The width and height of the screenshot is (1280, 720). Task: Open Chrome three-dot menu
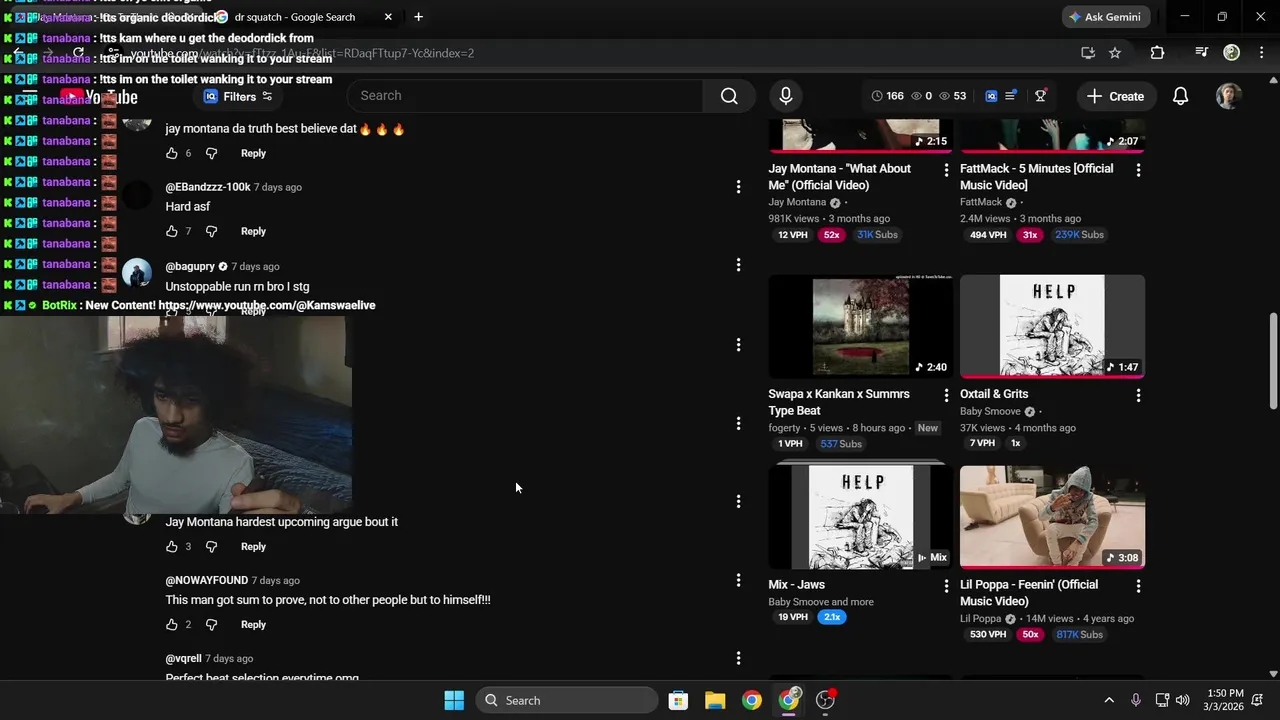point(1260,53)
